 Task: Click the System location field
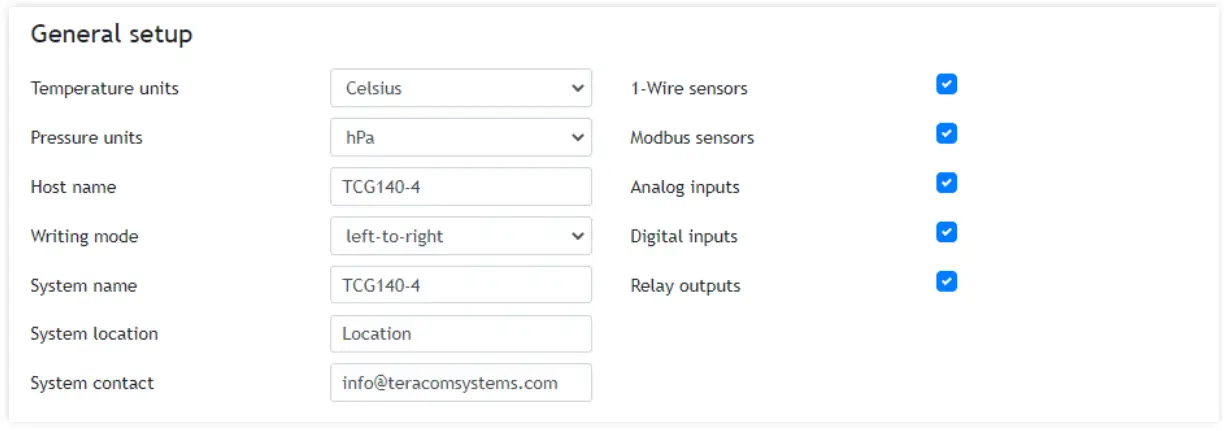click(461, 334)
